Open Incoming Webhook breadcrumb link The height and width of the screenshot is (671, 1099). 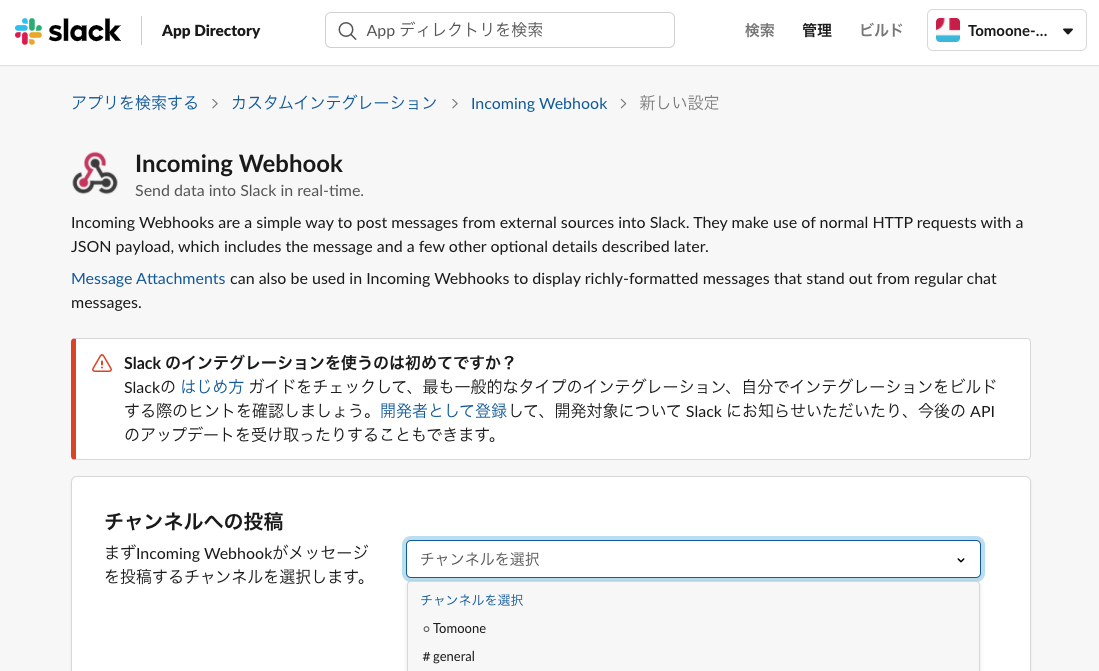tap(539, 104)
